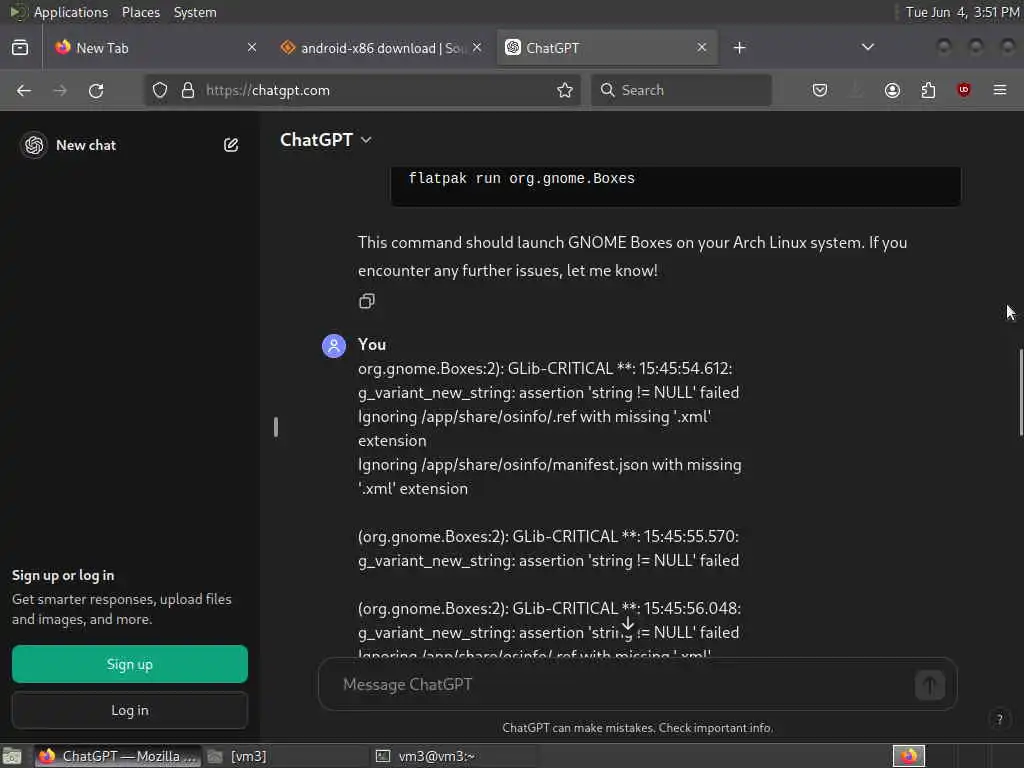
Task: Start new chat with compose icon
Action: tap(231, 145)
